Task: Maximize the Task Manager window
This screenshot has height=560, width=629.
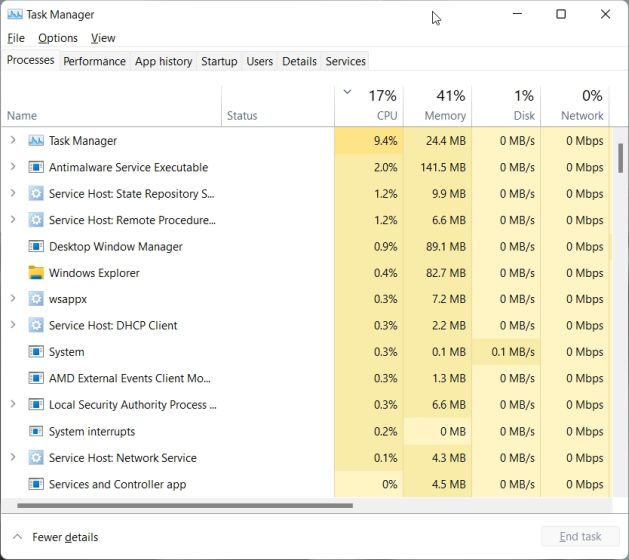Action: pyautogui.click(x=561, y=14)
